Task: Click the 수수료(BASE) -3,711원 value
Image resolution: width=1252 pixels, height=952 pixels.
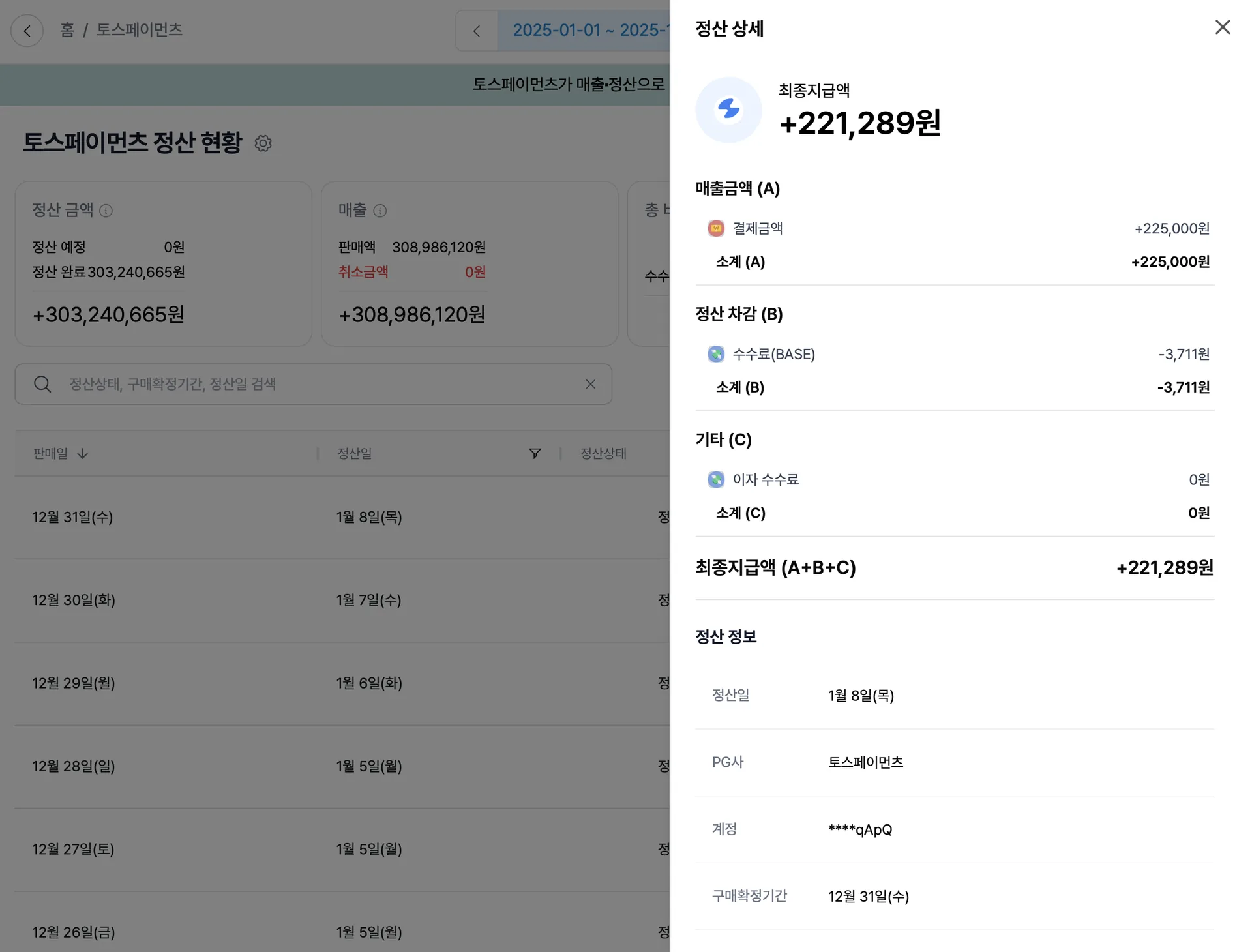Action: (1184, 354)
